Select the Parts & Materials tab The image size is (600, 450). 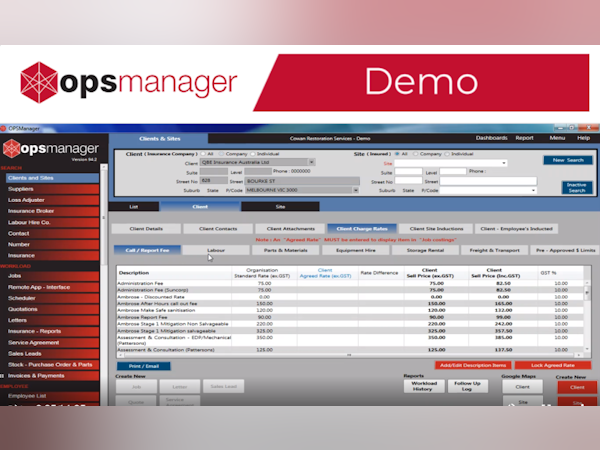point(285,250)
